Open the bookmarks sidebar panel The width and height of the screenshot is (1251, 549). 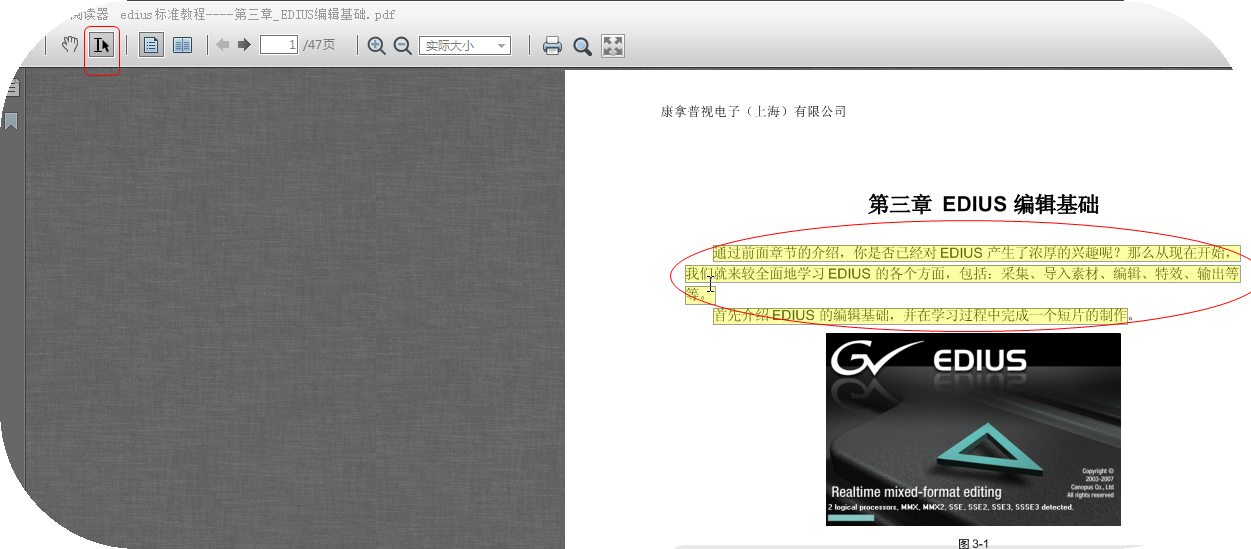pyautogui.click(x=12, y=122)
